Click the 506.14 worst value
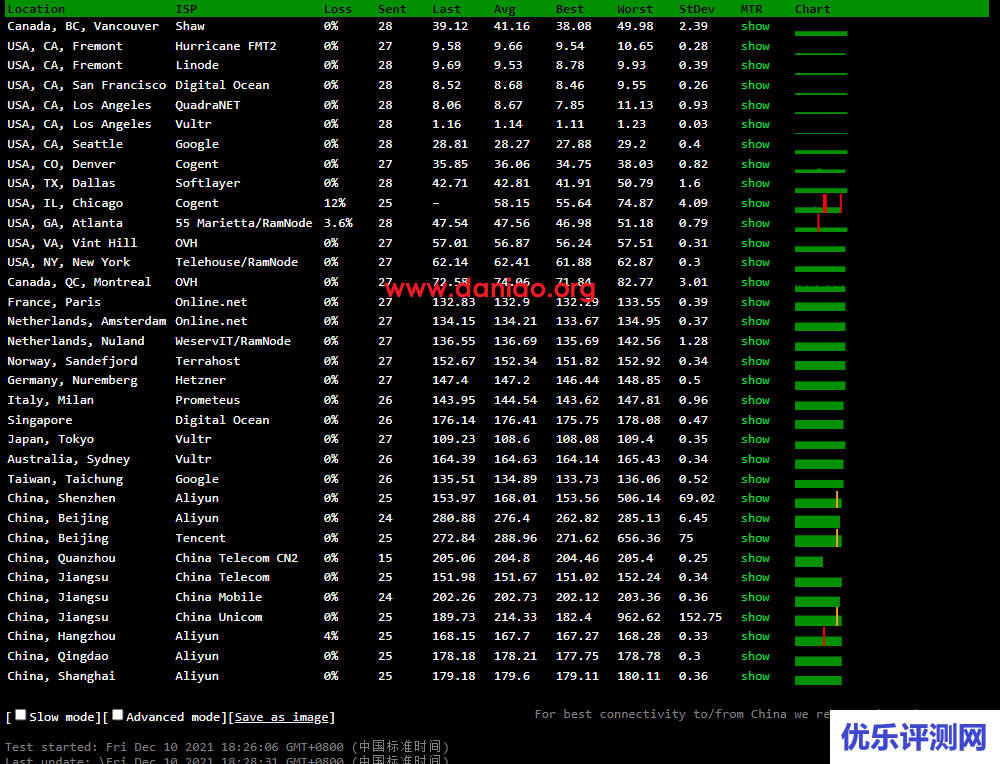The height and width of the screenshot is (764, 1000). coord(638,498)
